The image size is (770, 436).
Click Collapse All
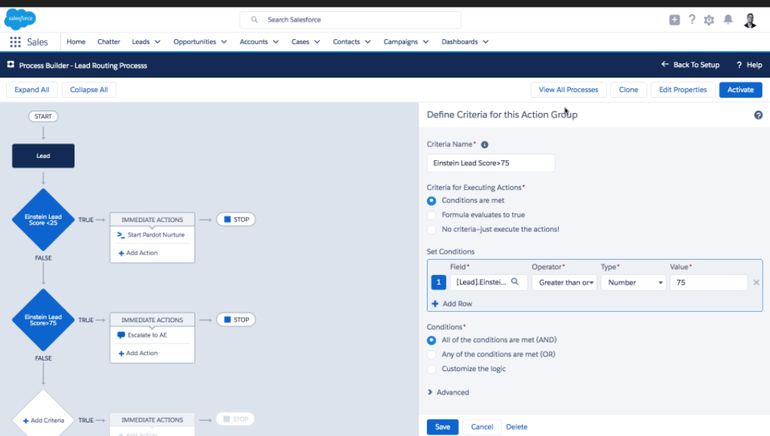coord(89,90)
